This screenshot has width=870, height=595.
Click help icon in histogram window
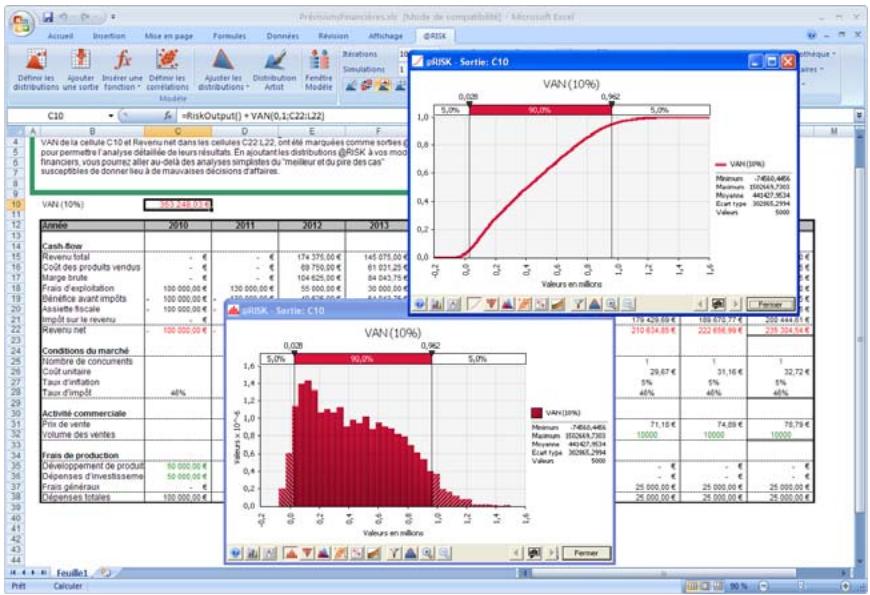coord(236,552)
